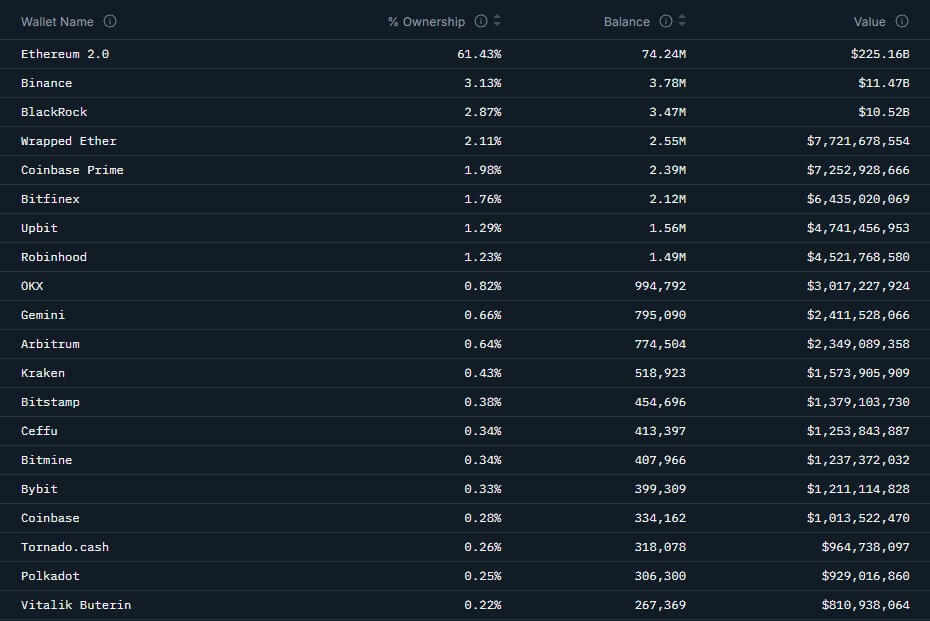Click the Polkadot 0.25% ownership cell
Viewport: 930px width, 621px height.
pos(482,576)
